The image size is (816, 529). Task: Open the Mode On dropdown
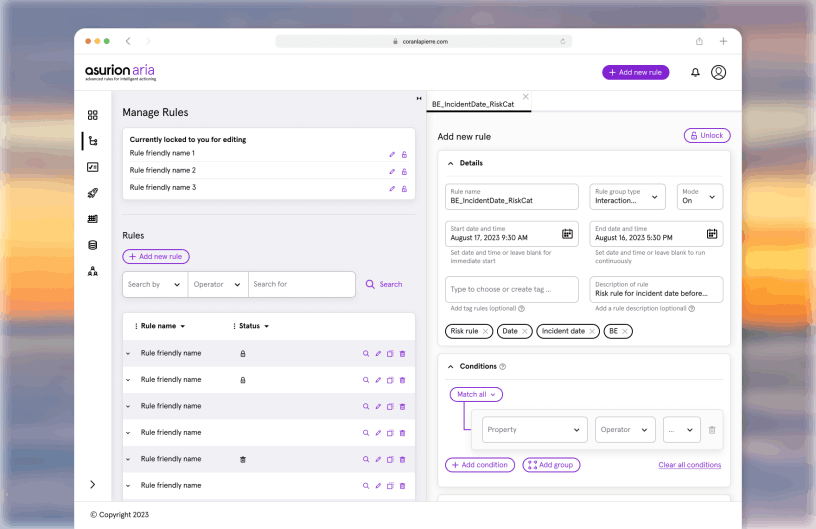(x=699, y=197)
